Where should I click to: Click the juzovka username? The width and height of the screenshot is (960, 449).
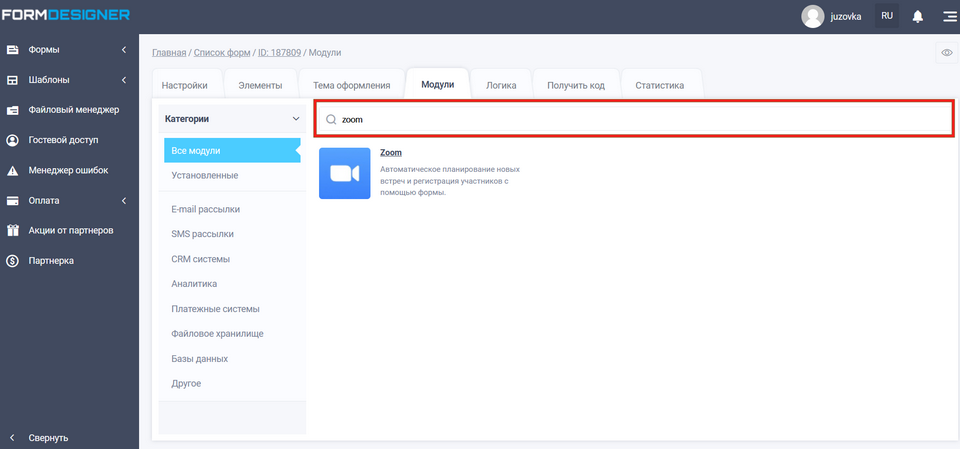(x=846, y=17)
